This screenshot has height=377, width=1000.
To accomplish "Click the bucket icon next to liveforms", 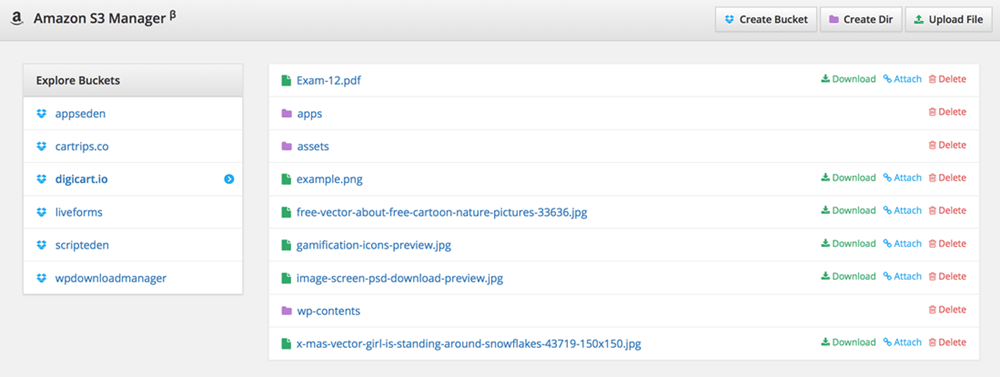I will [41, 212].
